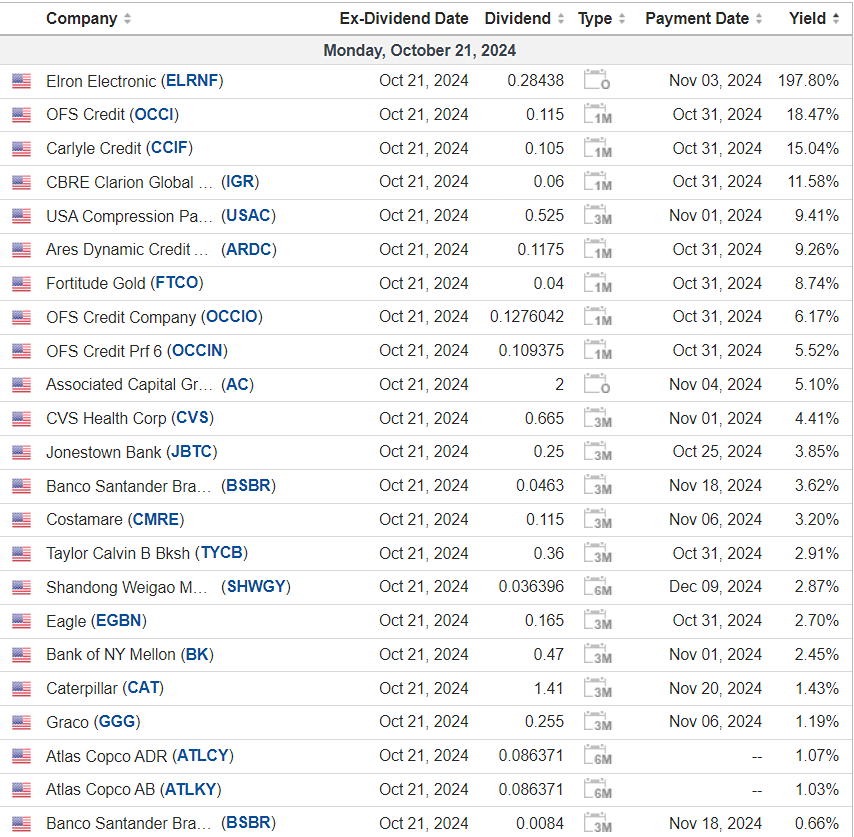Sort the table by Dividend column
The image size is (854, 837).
[x=517, y=19]
